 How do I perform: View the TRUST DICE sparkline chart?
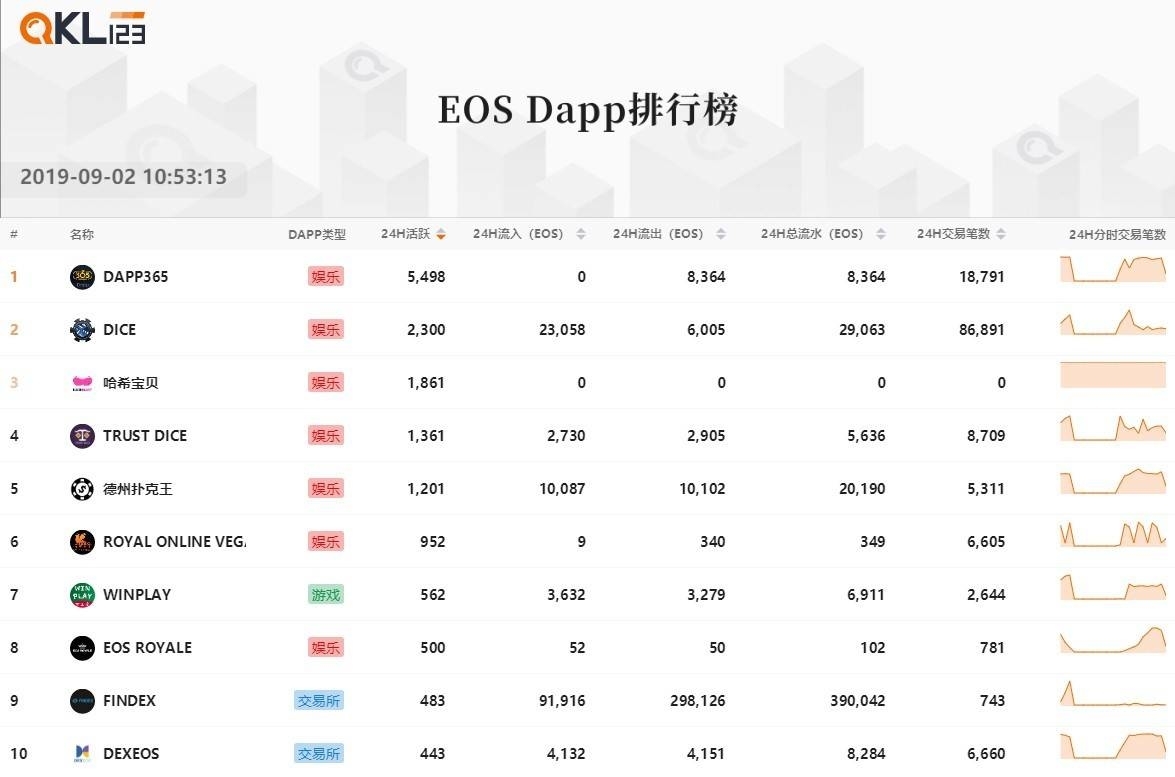click(x=1113, y=428)
